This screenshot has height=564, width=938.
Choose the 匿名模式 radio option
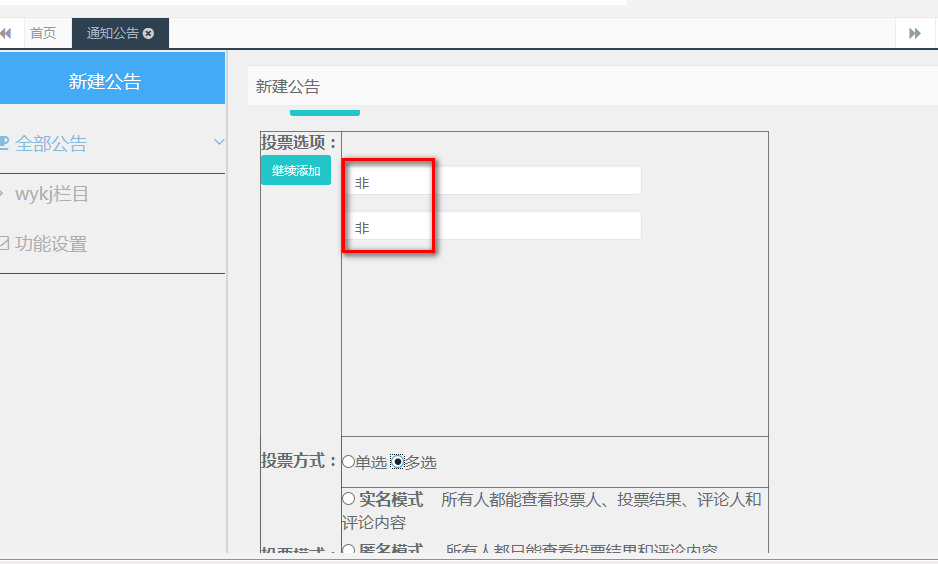[x=349, y=548]
